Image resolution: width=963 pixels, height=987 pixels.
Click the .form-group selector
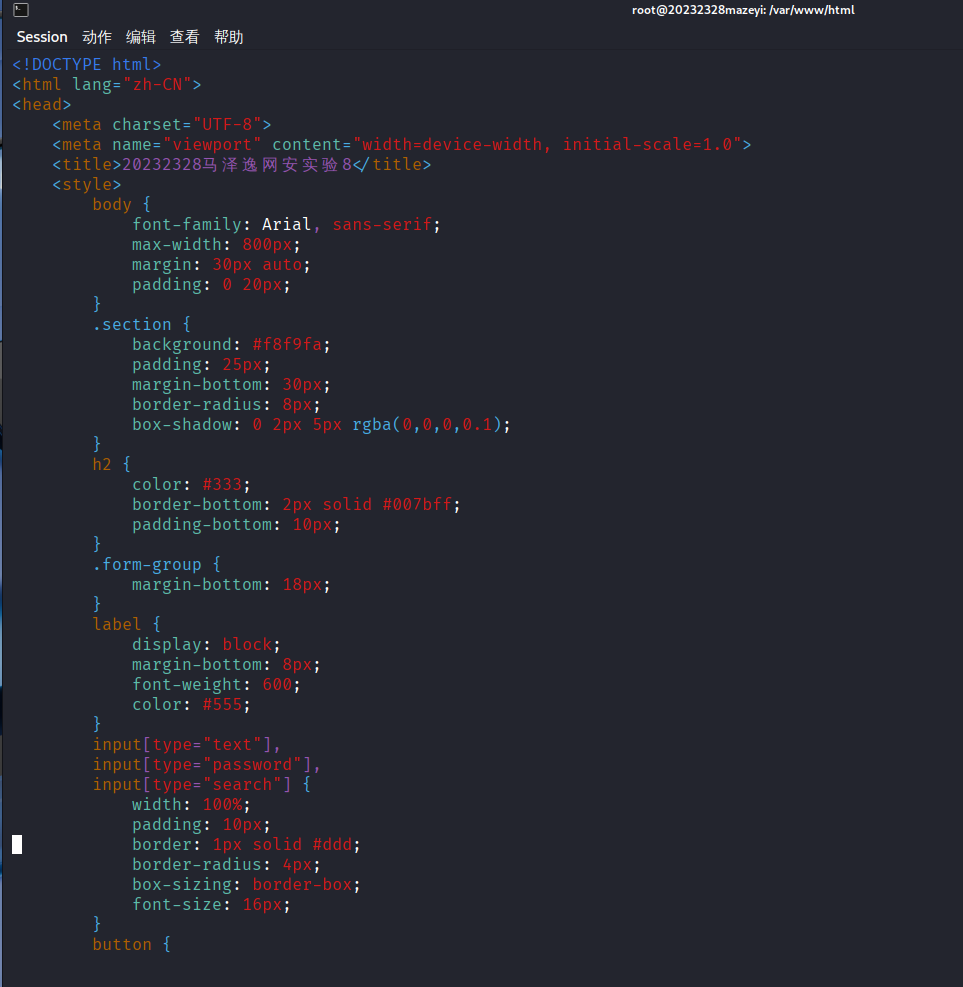click(147, 565)
